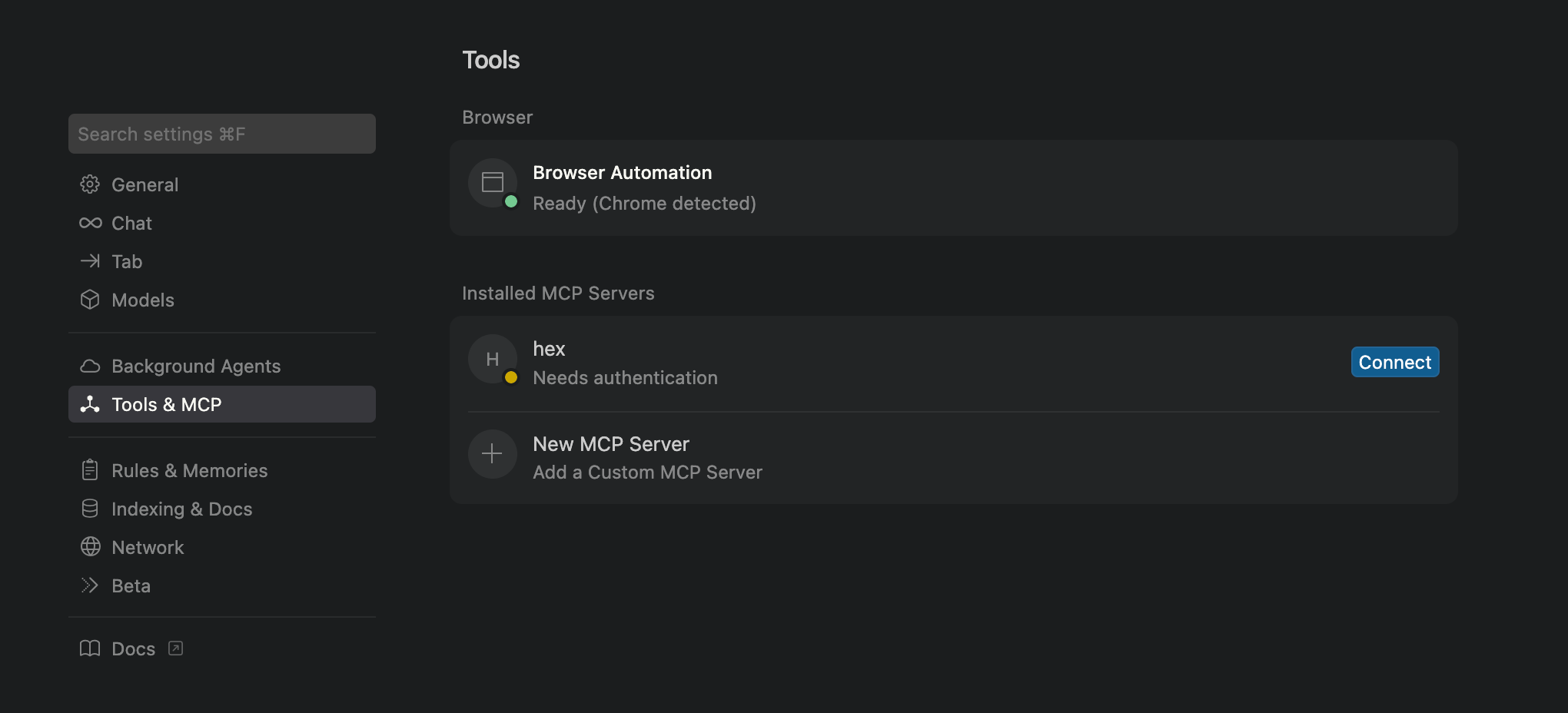Open Docs via the external link icon

(x=174, y=648)
